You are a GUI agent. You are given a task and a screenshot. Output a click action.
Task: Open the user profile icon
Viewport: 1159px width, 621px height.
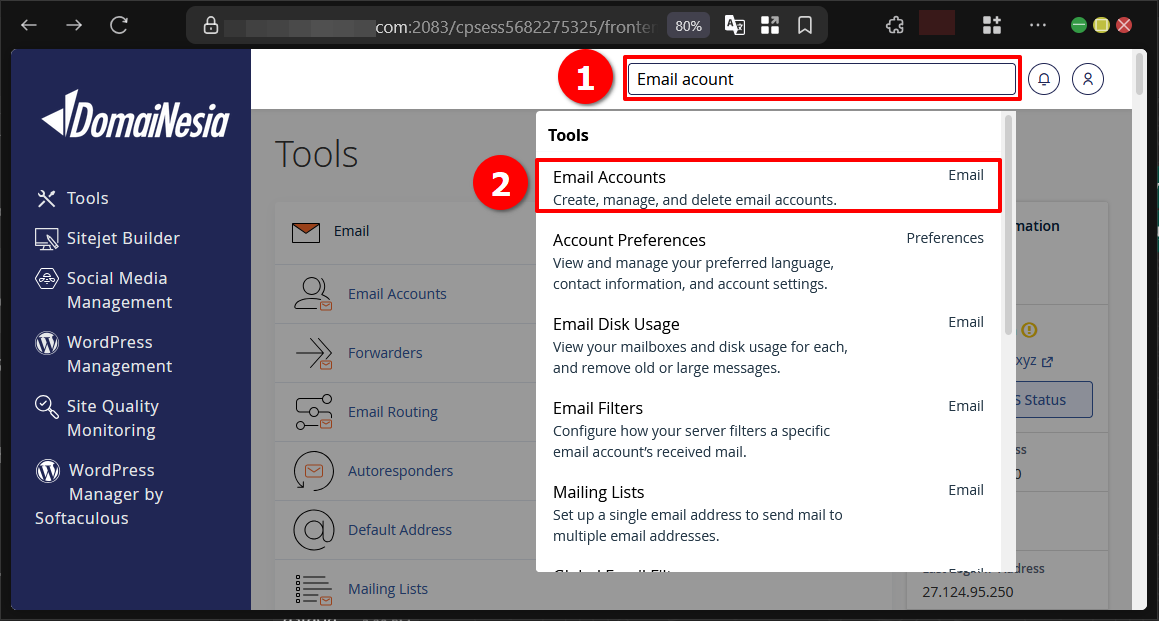coord(1088,78)
